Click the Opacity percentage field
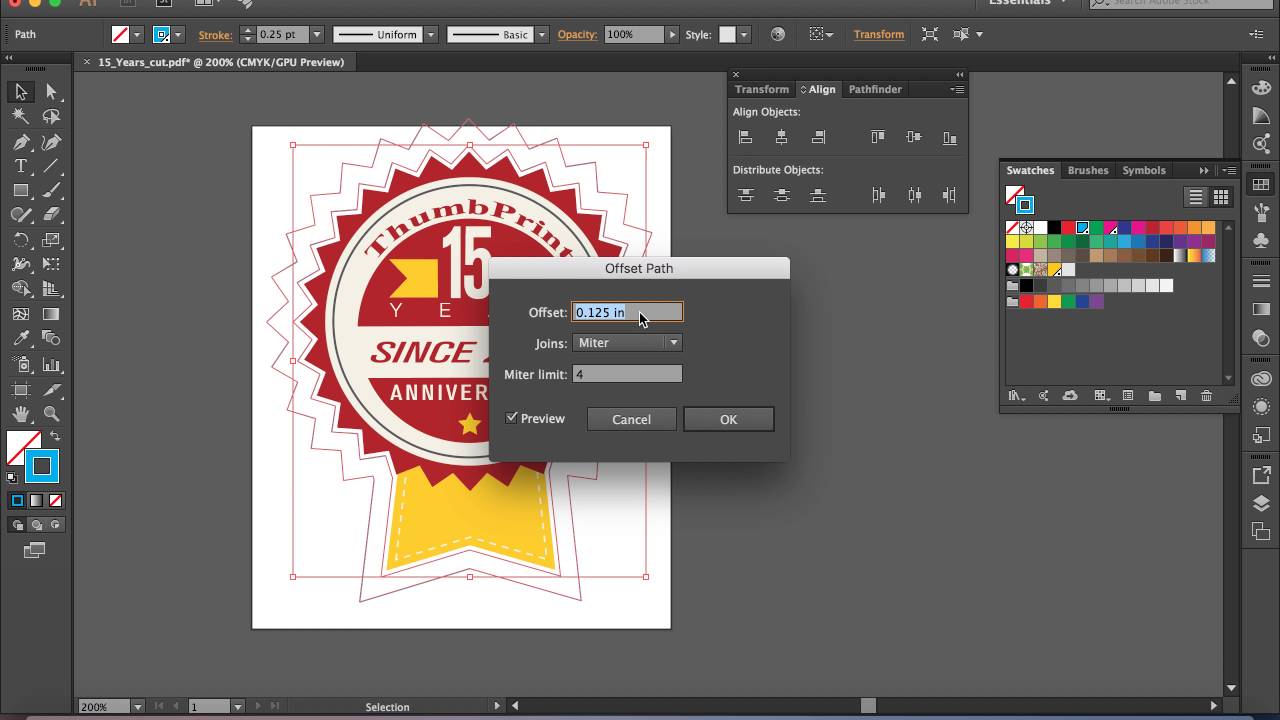1280x720 pixels. [633, 34]
